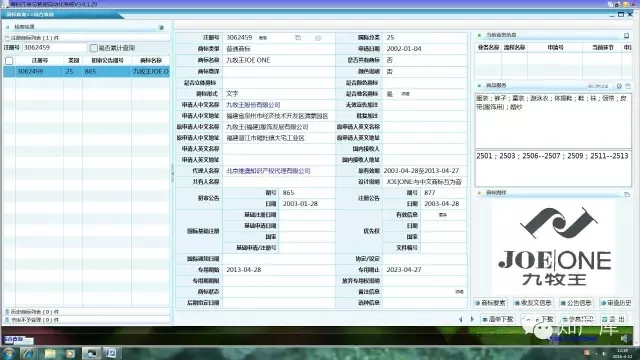Click the maximize icon in current business info panel
The width and height of the screenshot is (640, 360).
(x=627, y=36)
